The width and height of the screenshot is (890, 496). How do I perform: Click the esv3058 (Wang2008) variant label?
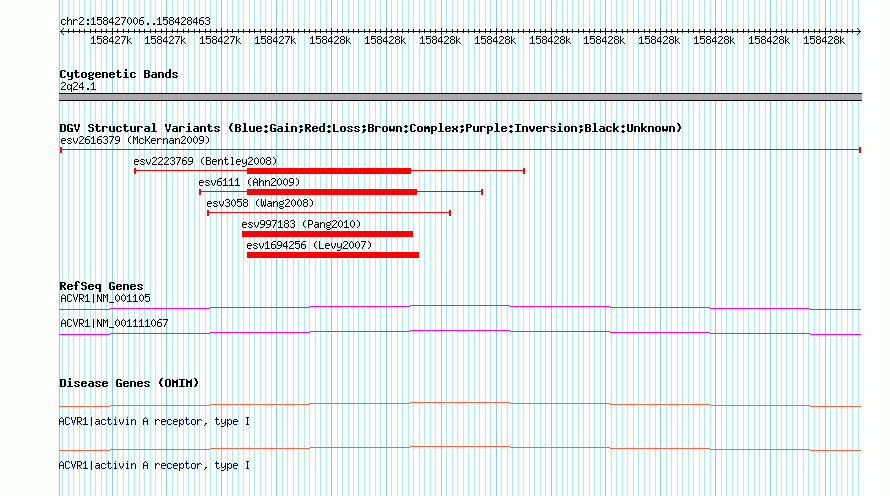(x=260, y=203)
